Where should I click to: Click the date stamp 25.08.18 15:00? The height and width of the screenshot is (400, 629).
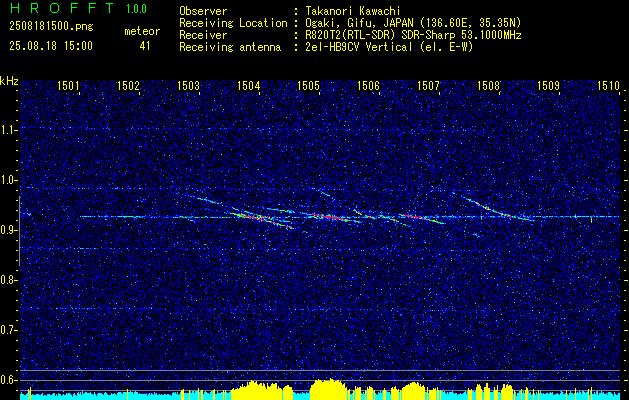click(51, 46)
